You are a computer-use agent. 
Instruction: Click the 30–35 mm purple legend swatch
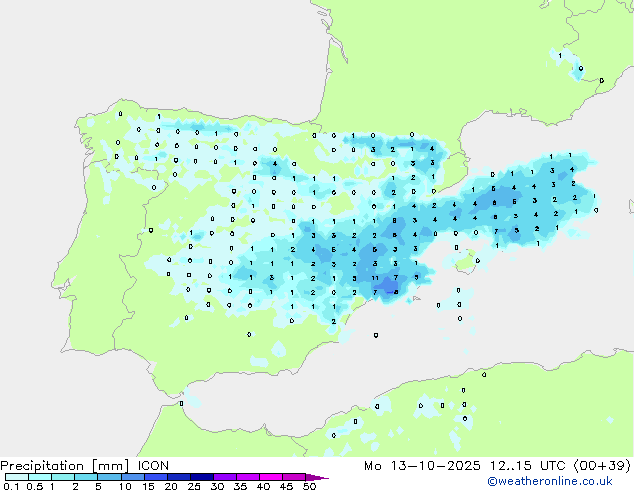(225, 477)
